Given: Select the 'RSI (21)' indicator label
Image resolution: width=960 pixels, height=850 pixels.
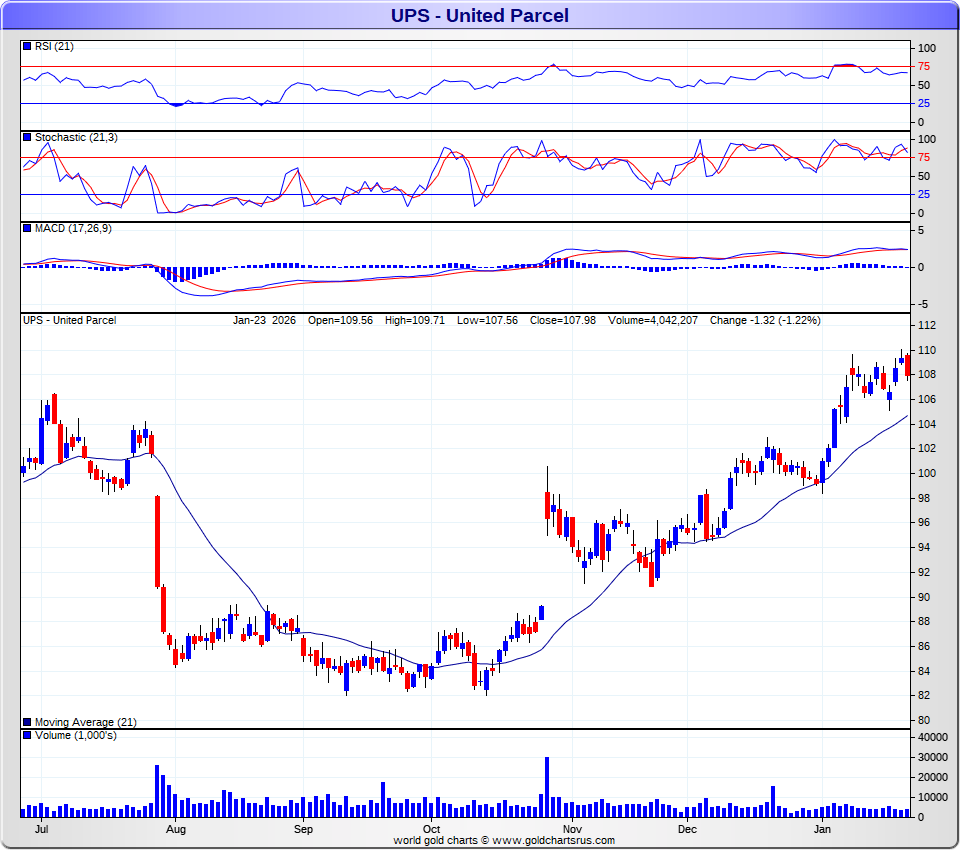Looking at the screenshot, I should [x=54, y=47].
